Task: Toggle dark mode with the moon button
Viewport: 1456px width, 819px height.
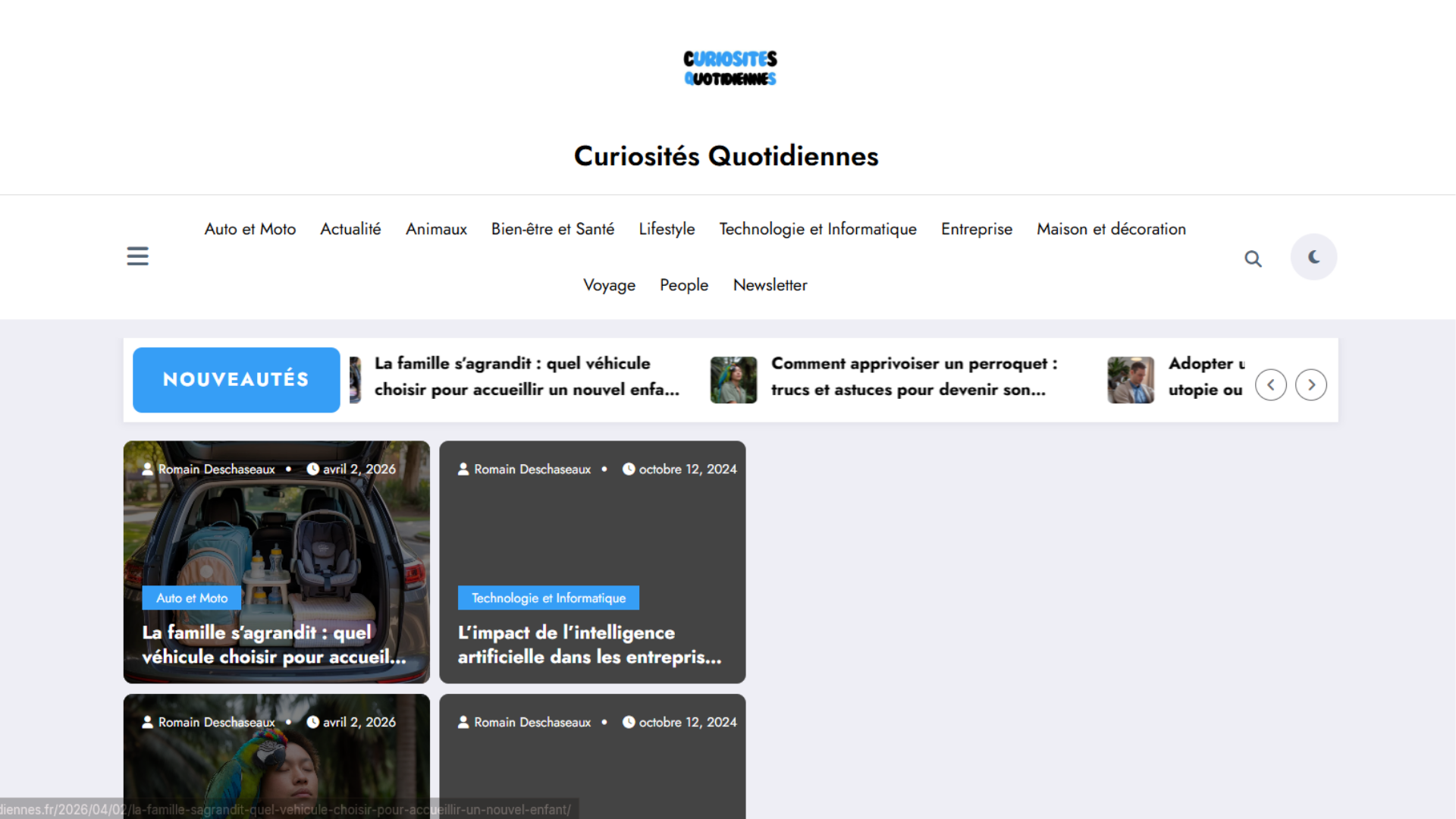Action: tap(1313, 257)
